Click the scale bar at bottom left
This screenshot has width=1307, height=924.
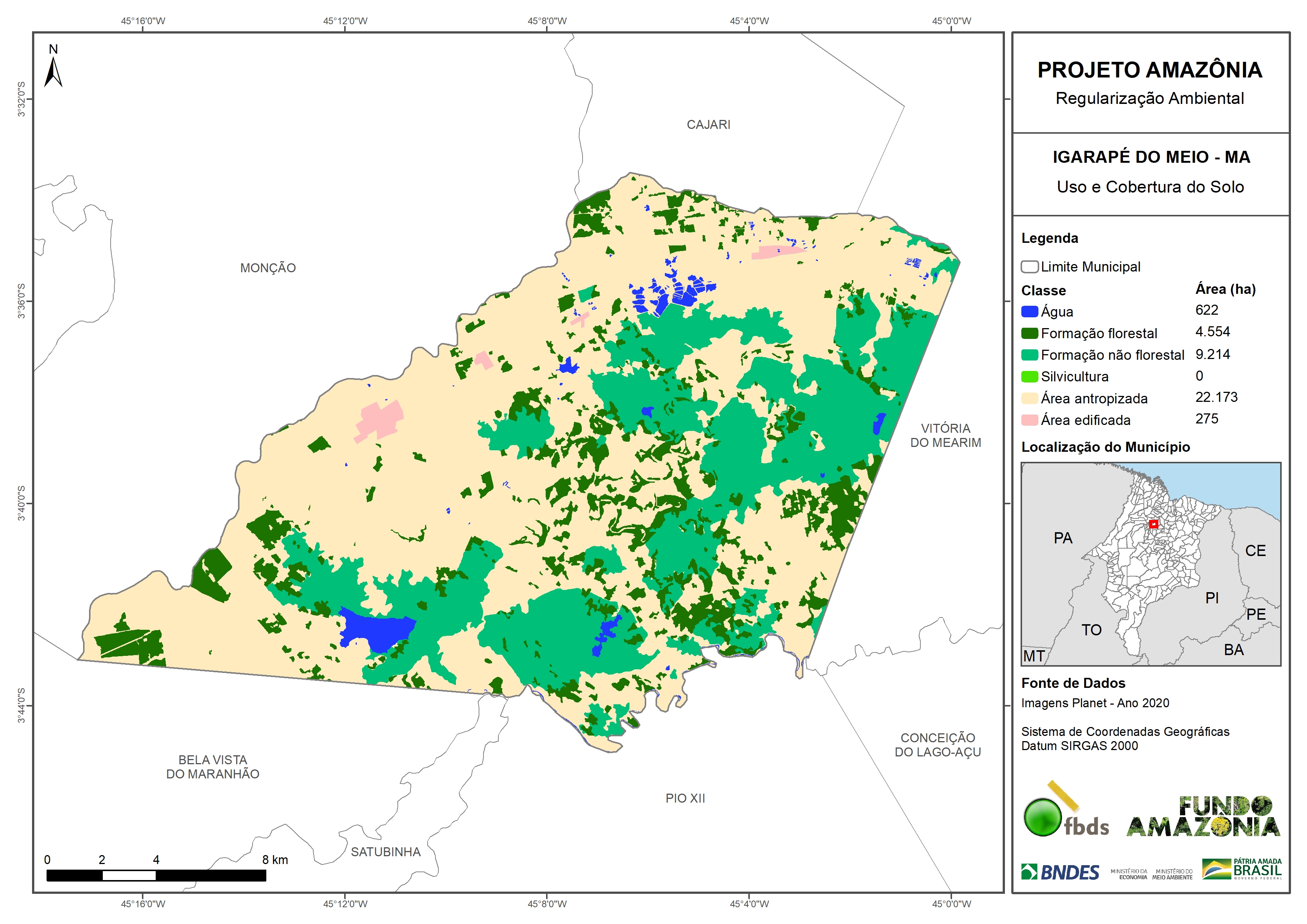[x=156, y=876]
